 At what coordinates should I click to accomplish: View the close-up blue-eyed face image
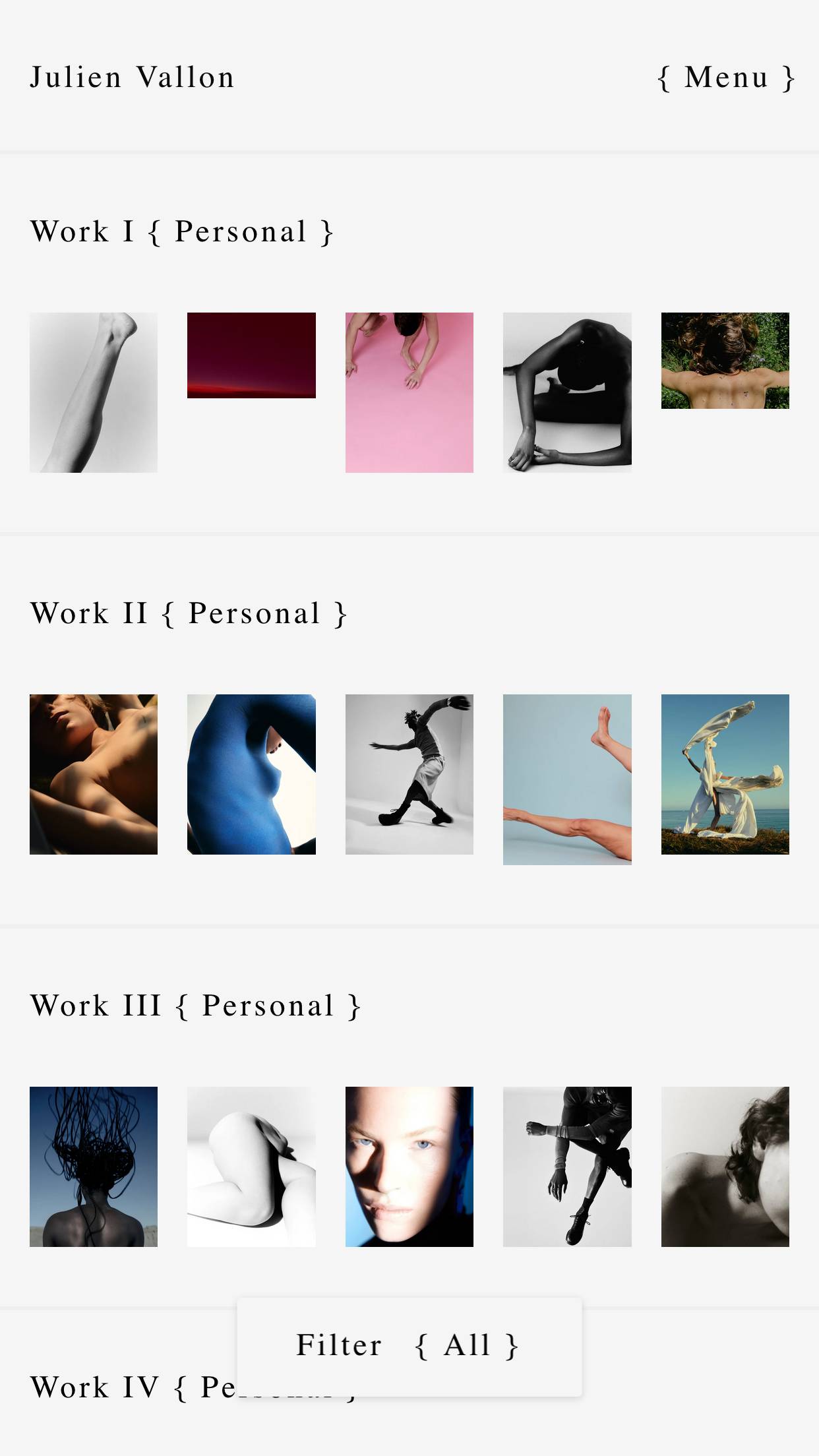point(409,1167)
